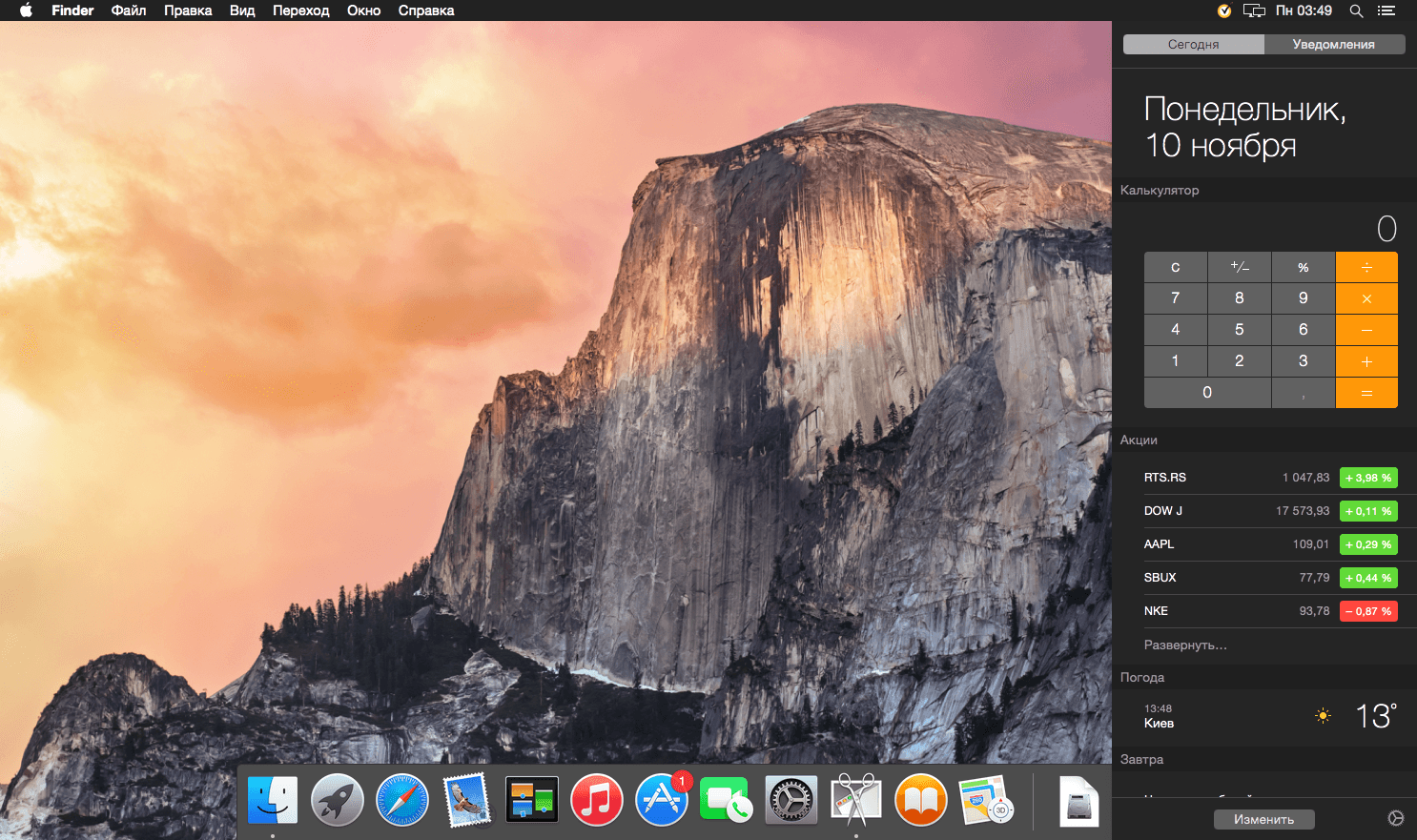
Task: Click the Spotlight search magnifier icon
Action: (x=1356, y=10)
